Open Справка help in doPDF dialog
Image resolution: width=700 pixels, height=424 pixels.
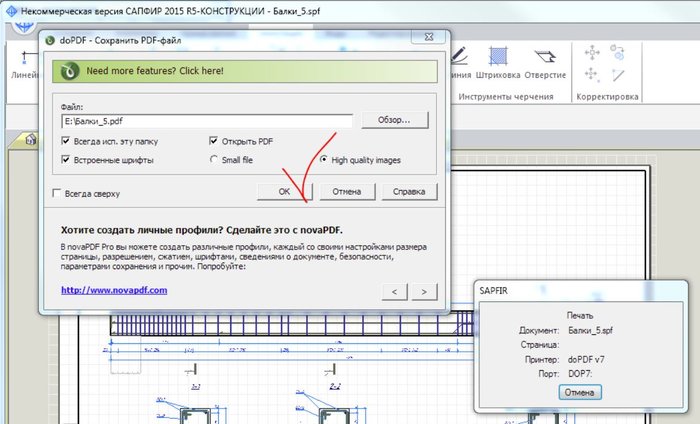click(x=409, y=191)
